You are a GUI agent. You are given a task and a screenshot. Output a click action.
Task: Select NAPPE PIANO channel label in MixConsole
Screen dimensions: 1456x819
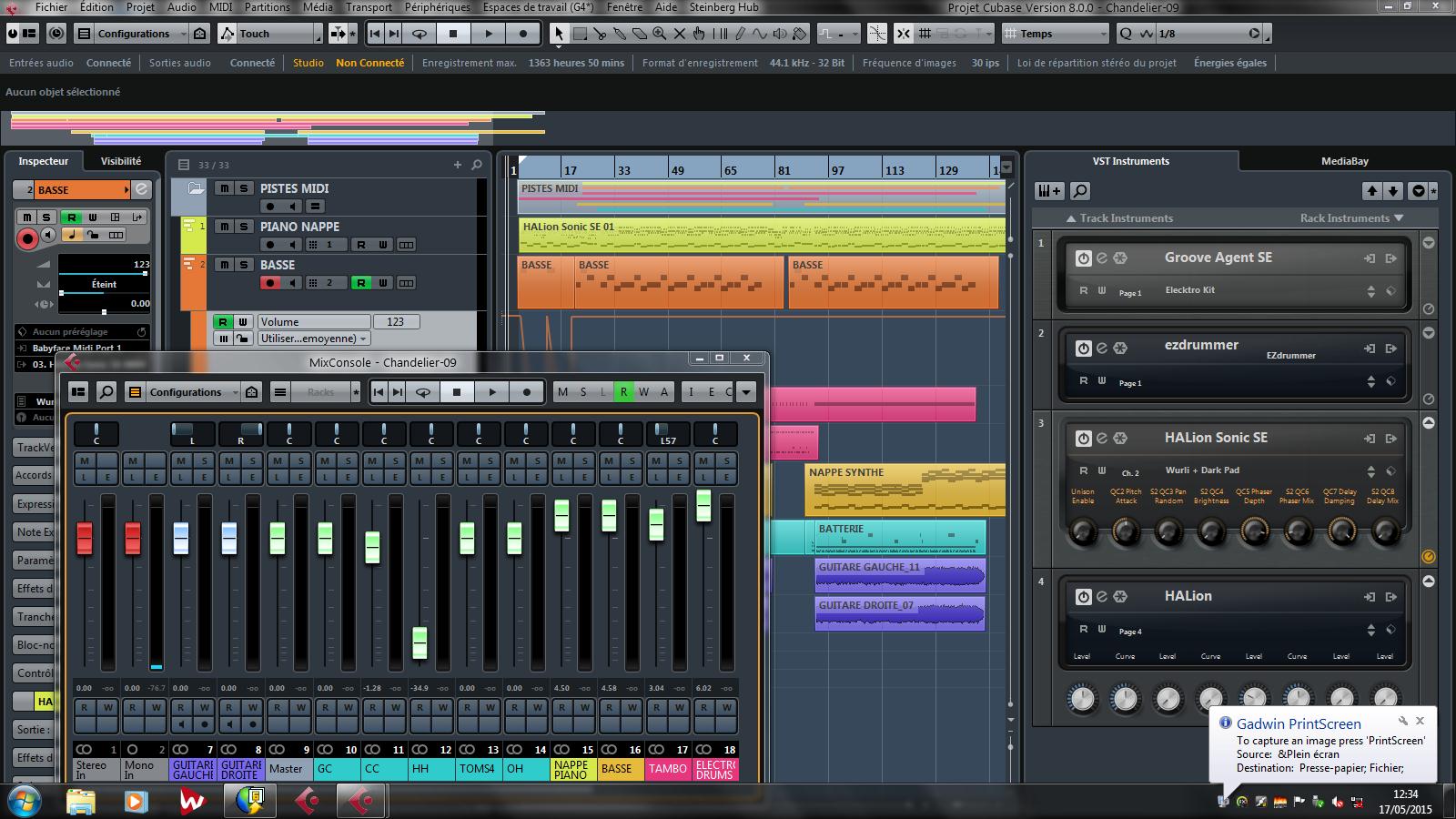pos(573,770)
